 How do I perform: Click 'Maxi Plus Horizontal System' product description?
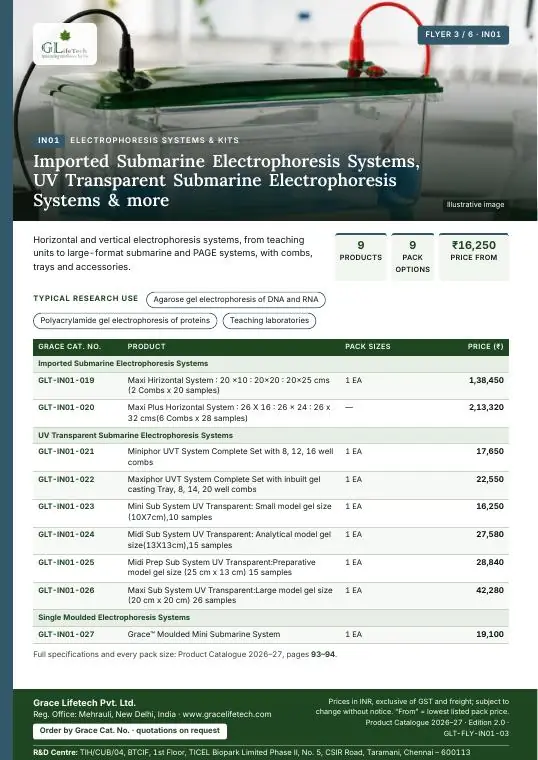tap(229, 412)
